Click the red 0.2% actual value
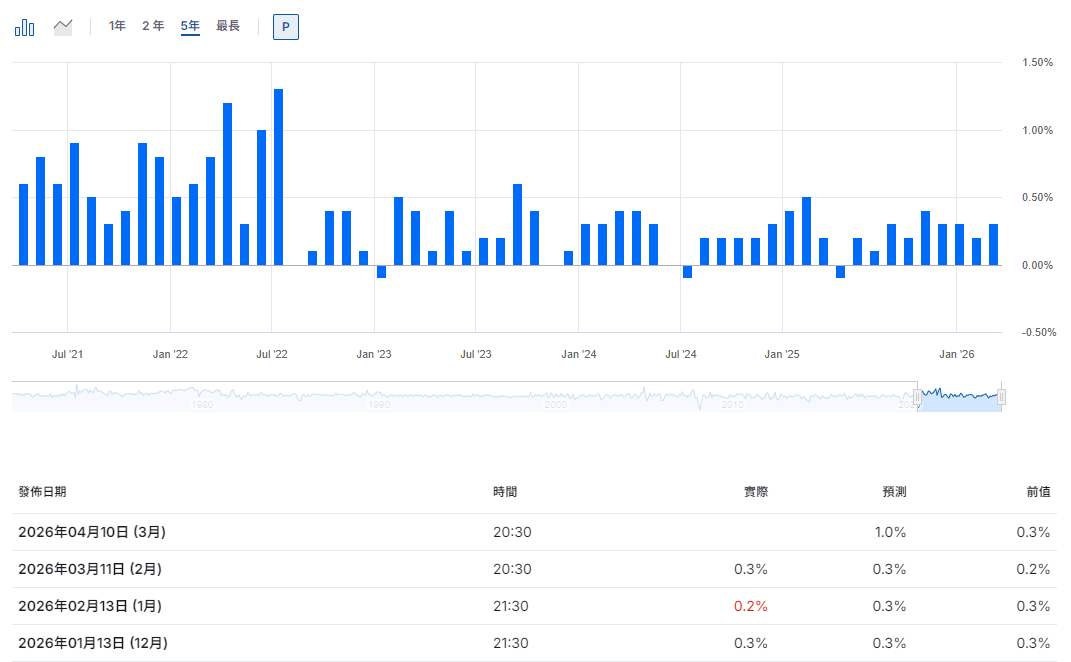Screen dimensions: 1071x662 click(751, 606)
